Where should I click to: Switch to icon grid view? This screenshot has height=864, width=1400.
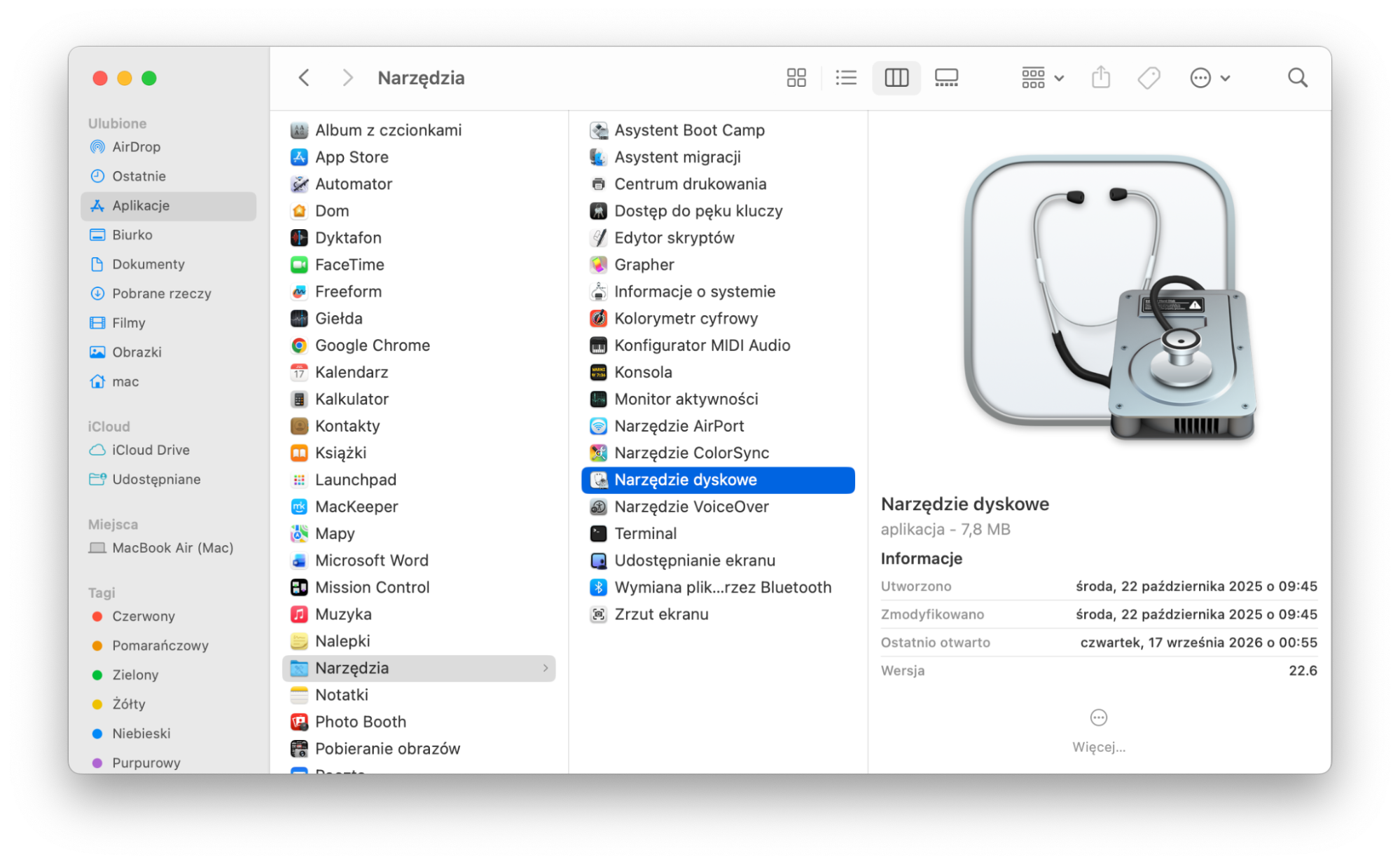tap(796, 78)
